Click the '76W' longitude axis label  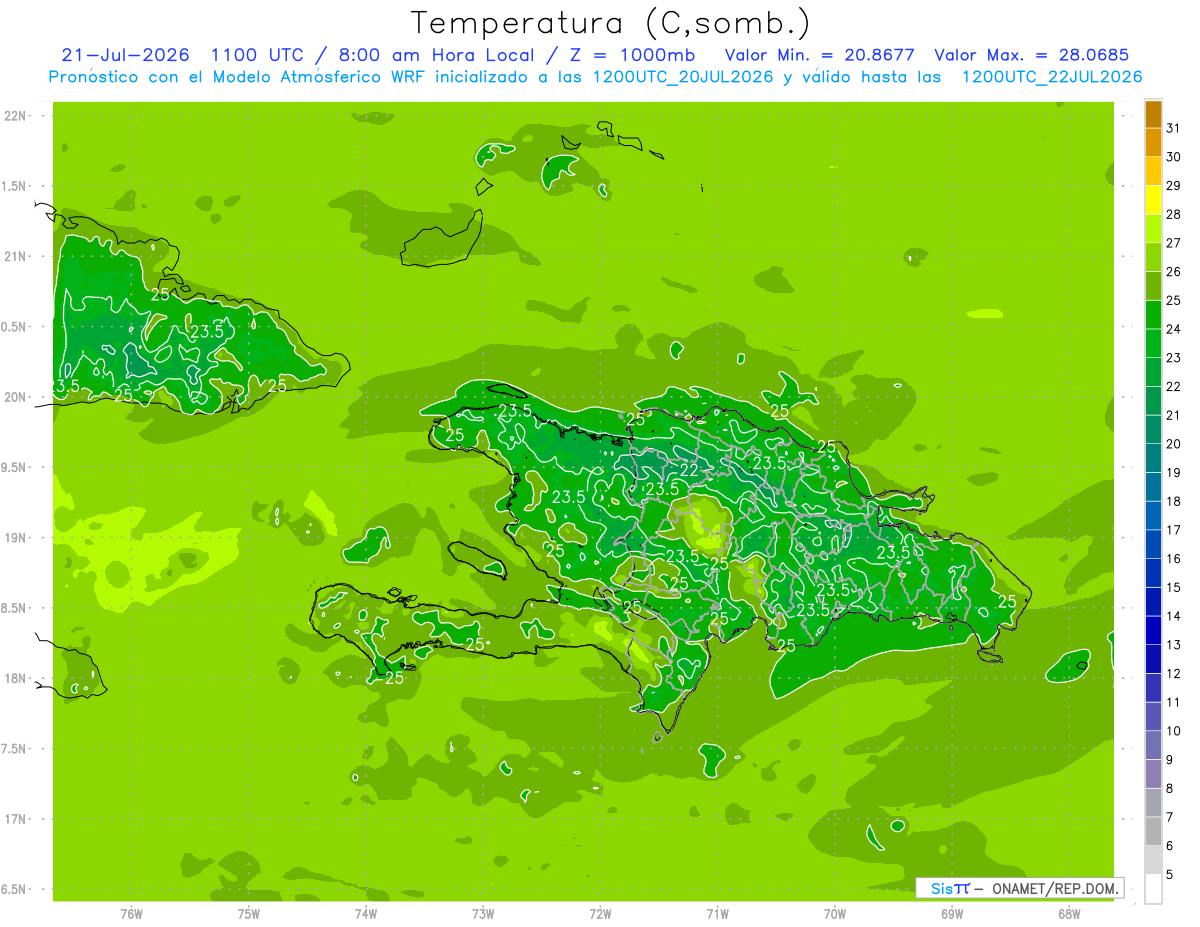(x=131, y=913)
